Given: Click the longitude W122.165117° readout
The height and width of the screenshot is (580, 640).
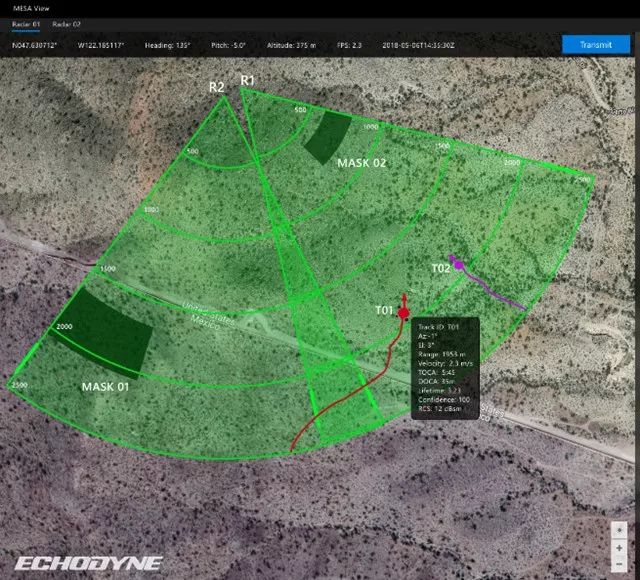Looking at the screenshot, I should coord(114,45).
